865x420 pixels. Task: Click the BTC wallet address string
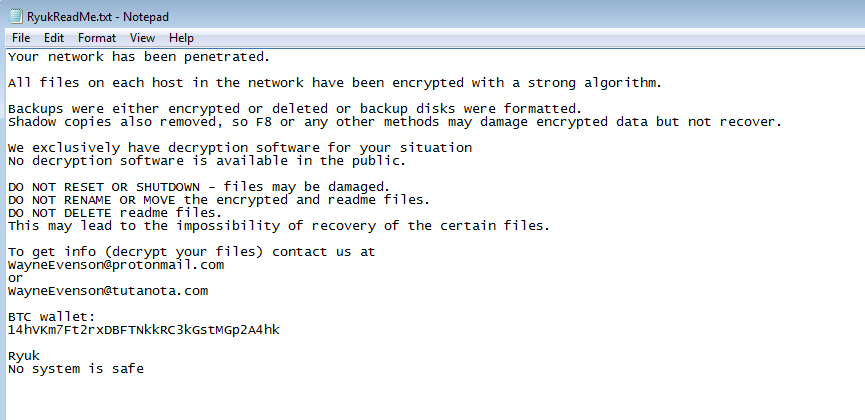pyautogui.click(x=143, y=329)
